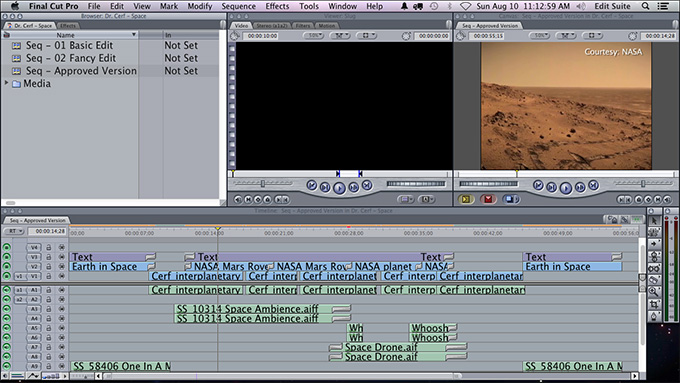Open the Modify menu
The height and width of the screenshot is (383, 680).
click(x=200, y=6)
